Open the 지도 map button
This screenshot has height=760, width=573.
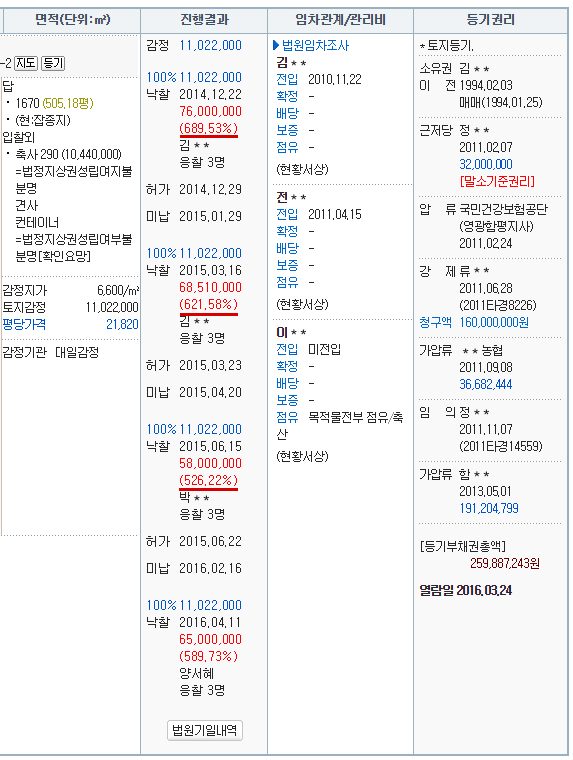click(x=26, y=63)
